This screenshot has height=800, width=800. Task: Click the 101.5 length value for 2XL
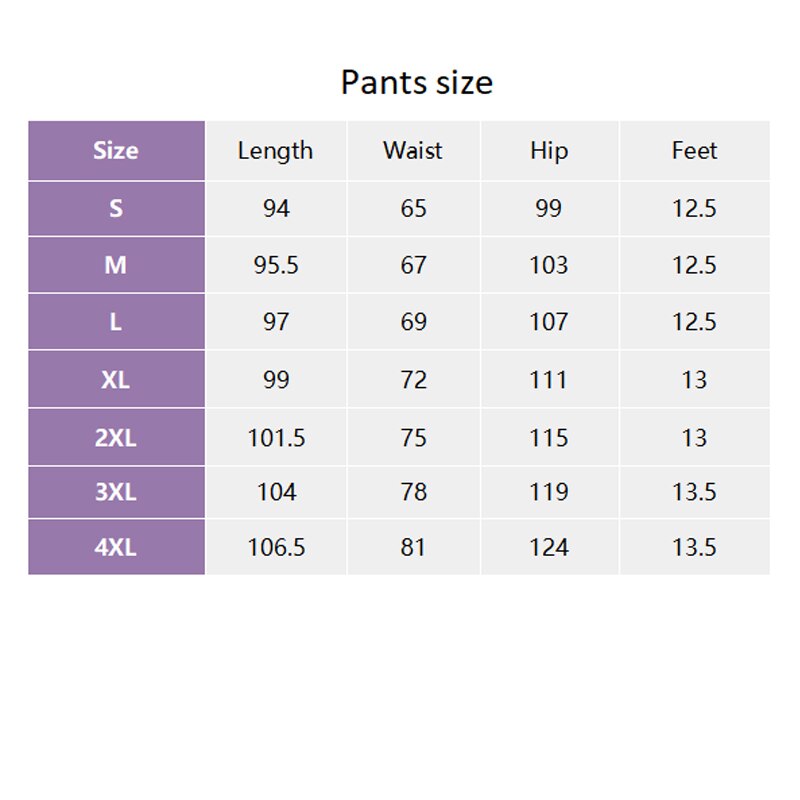pyautogui.click(x=276, y=437)
